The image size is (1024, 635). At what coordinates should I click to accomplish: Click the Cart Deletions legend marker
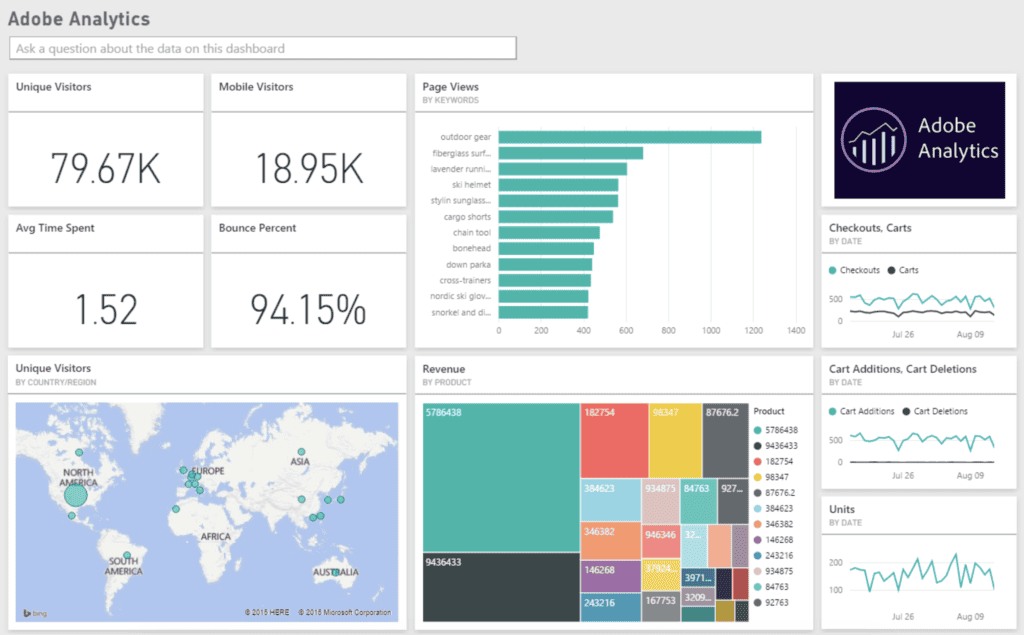click(x=905, y=410)
